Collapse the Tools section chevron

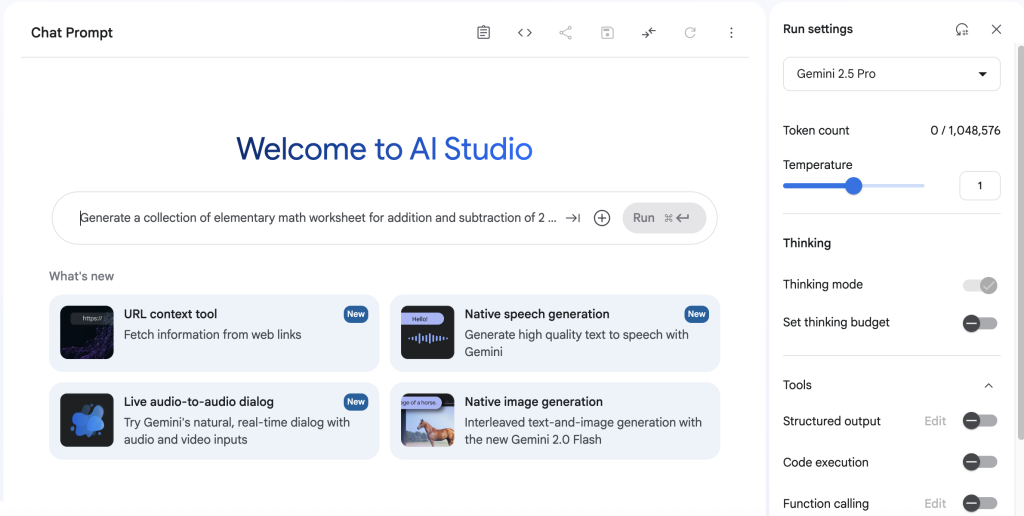(988, 386)
